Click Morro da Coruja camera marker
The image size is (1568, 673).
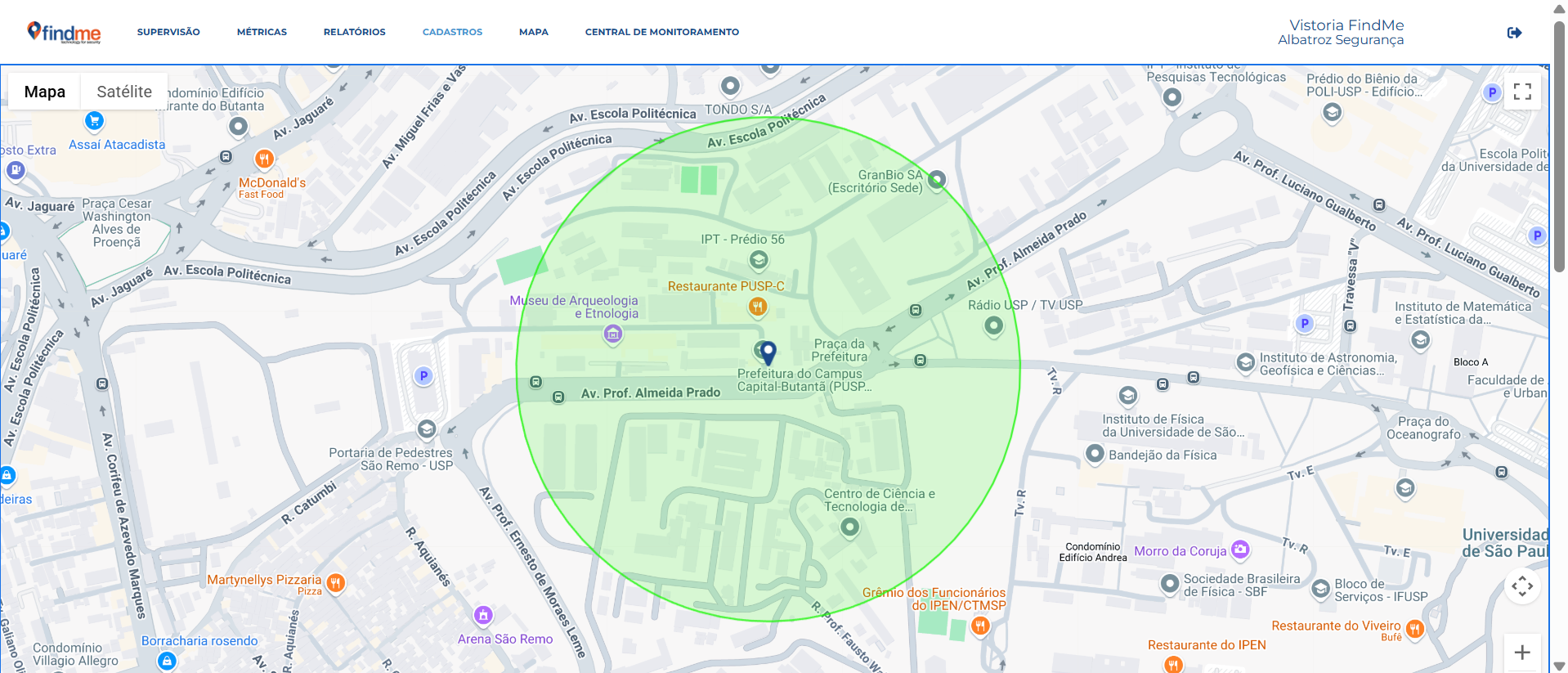(x=1240, y=550)
